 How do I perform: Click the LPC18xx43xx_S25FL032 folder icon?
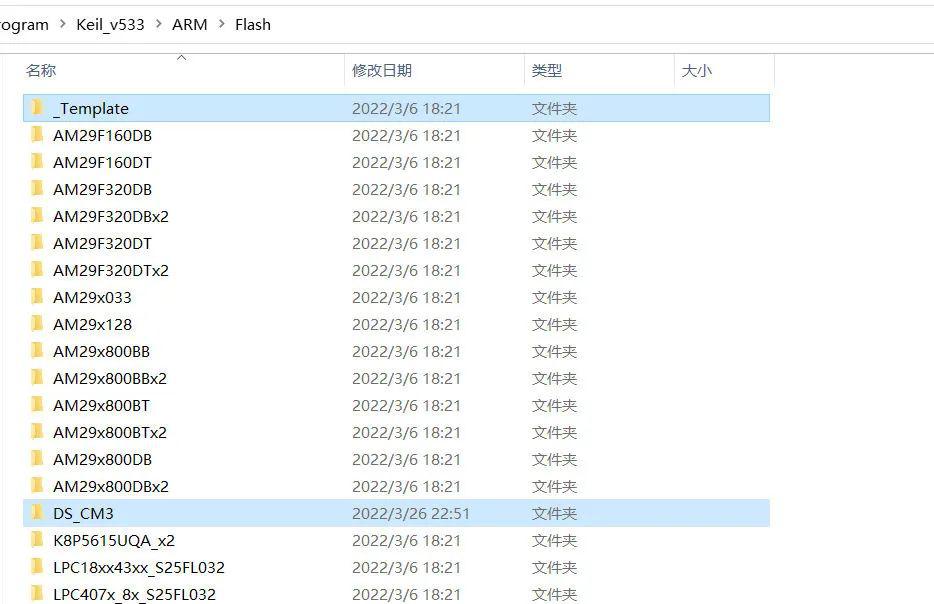pos(37,567)
